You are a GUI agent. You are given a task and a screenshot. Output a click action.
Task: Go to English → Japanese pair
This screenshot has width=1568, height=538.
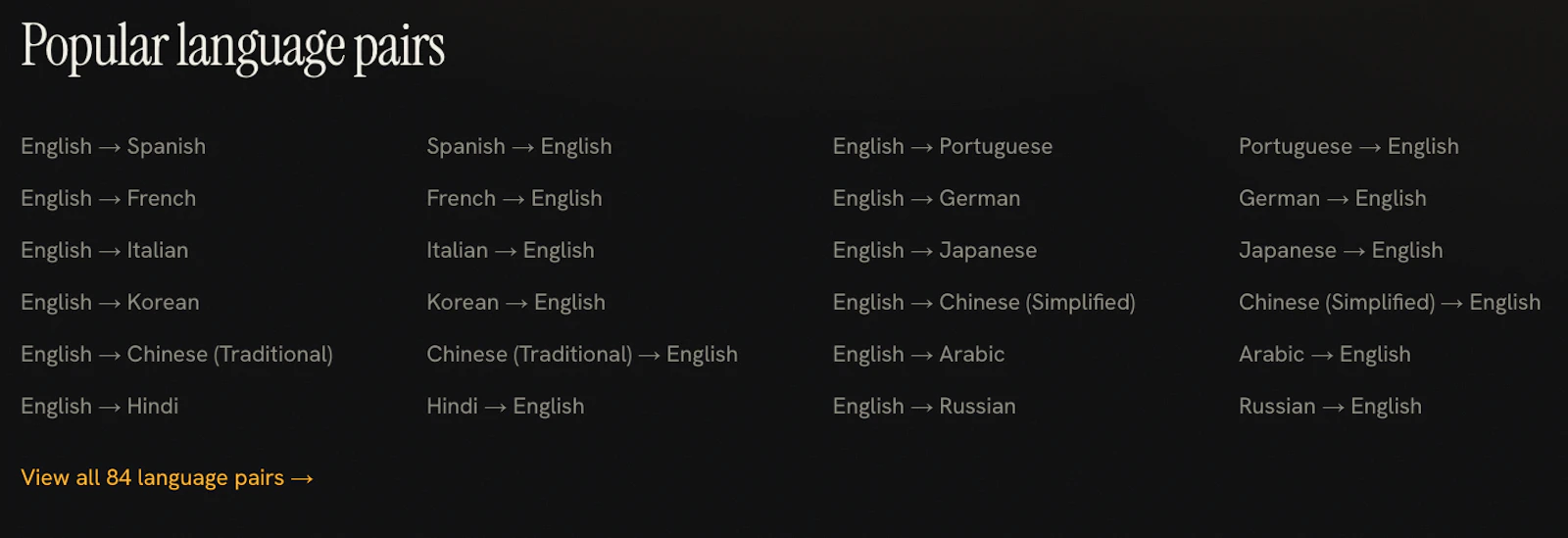(935, 250)
